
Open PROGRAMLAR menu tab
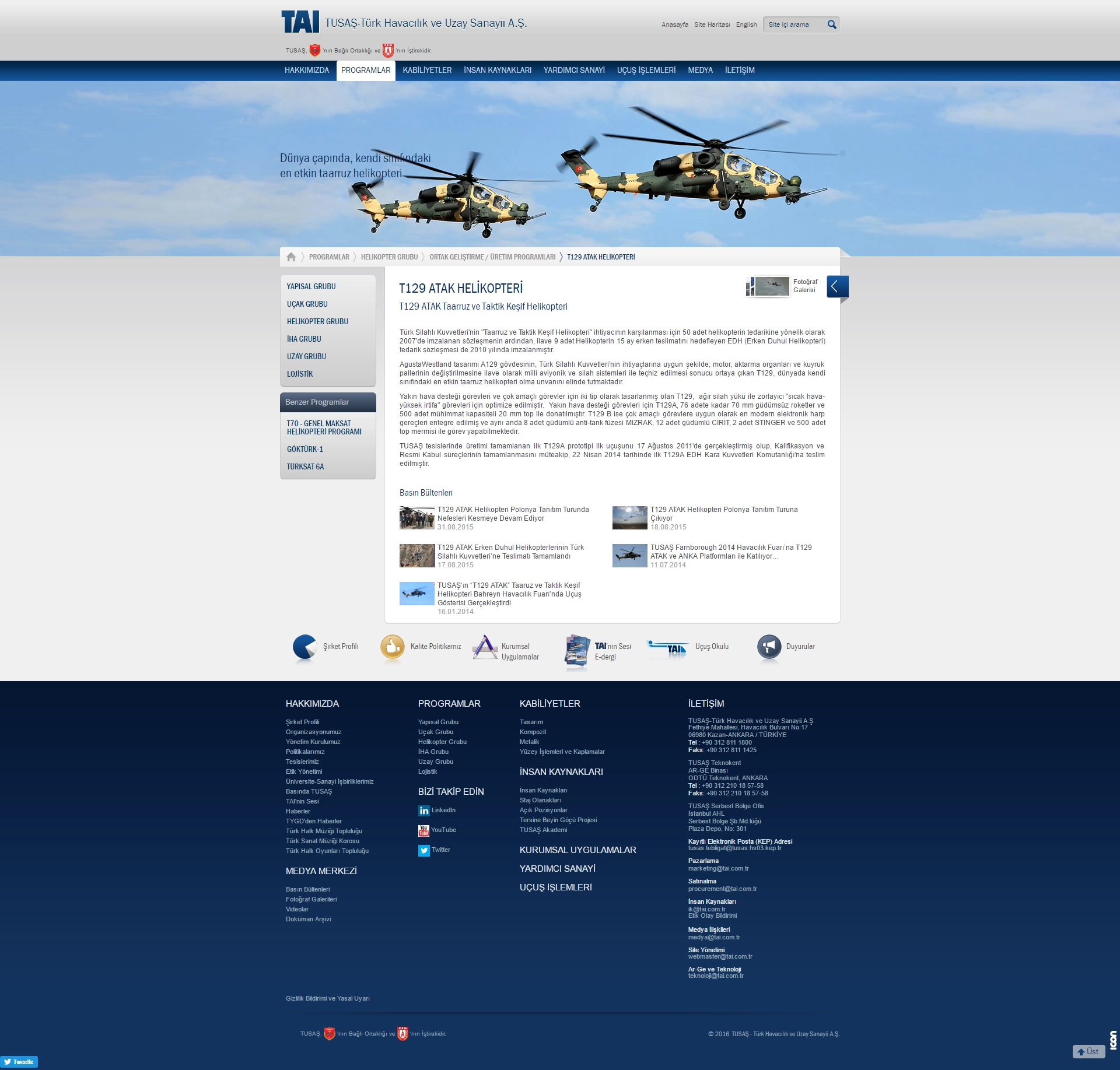tap(366, 70)
